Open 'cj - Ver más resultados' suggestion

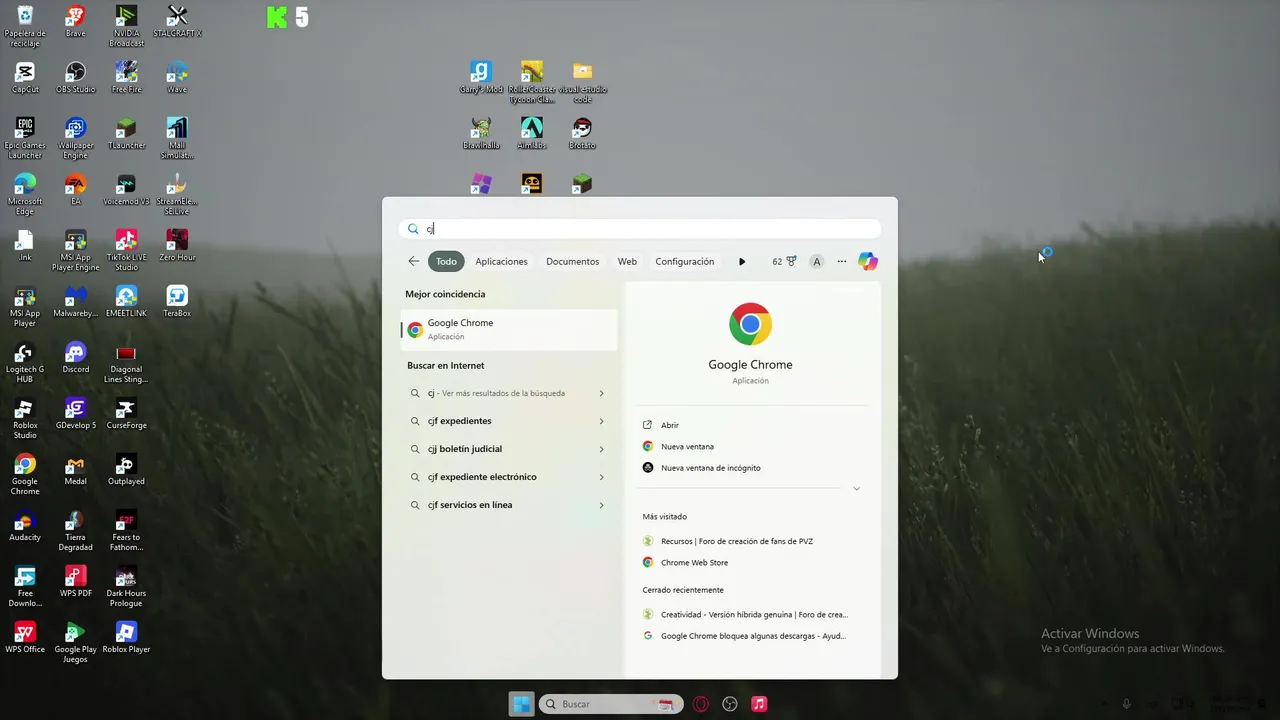point(509,393)
